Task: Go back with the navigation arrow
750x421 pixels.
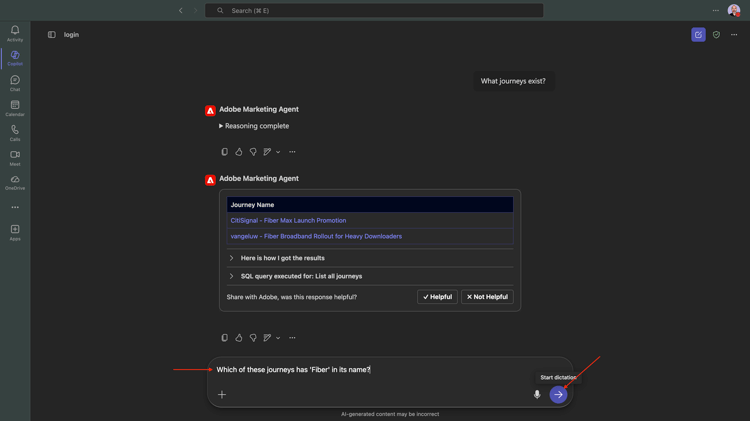Action: (181, 11)
